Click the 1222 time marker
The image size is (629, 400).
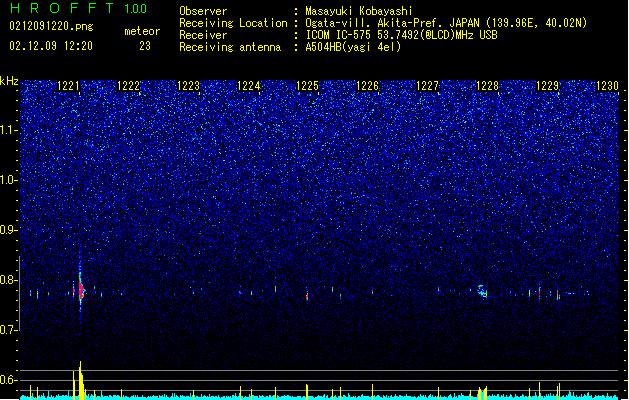pyautogui.click(x=128, y=86)
